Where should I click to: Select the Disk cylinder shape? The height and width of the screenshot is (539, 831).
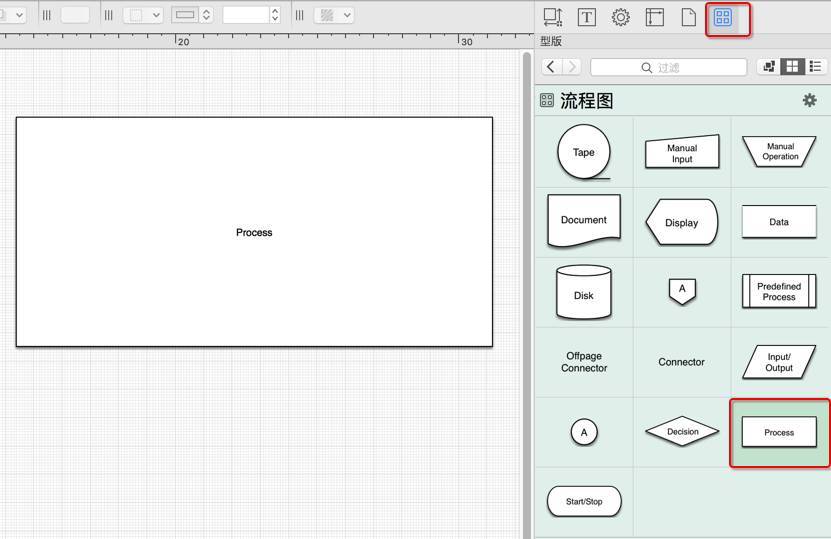pyautogui.click(x=583, y=293)
